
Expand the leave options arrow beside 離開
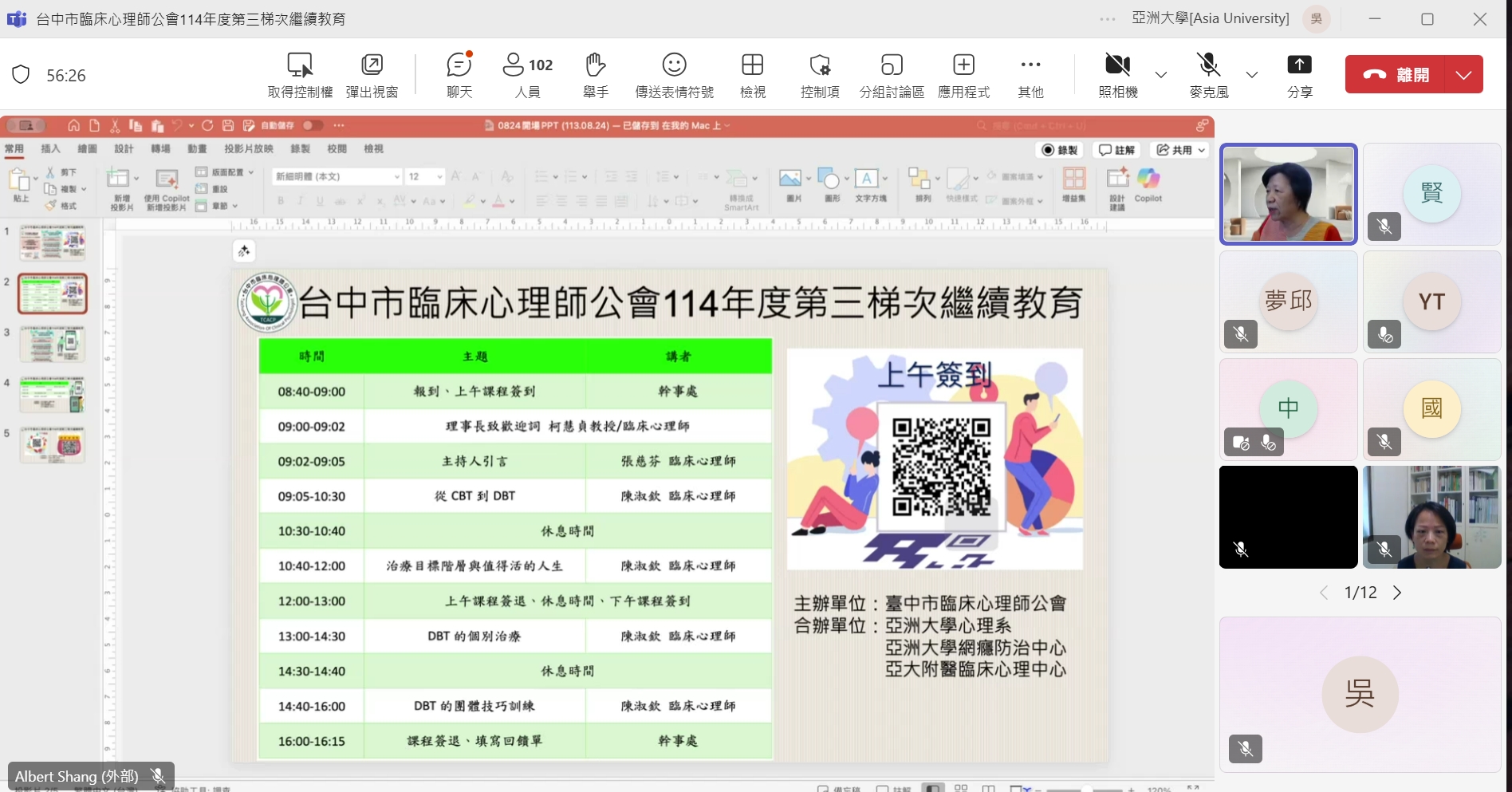click(1463, 74)
